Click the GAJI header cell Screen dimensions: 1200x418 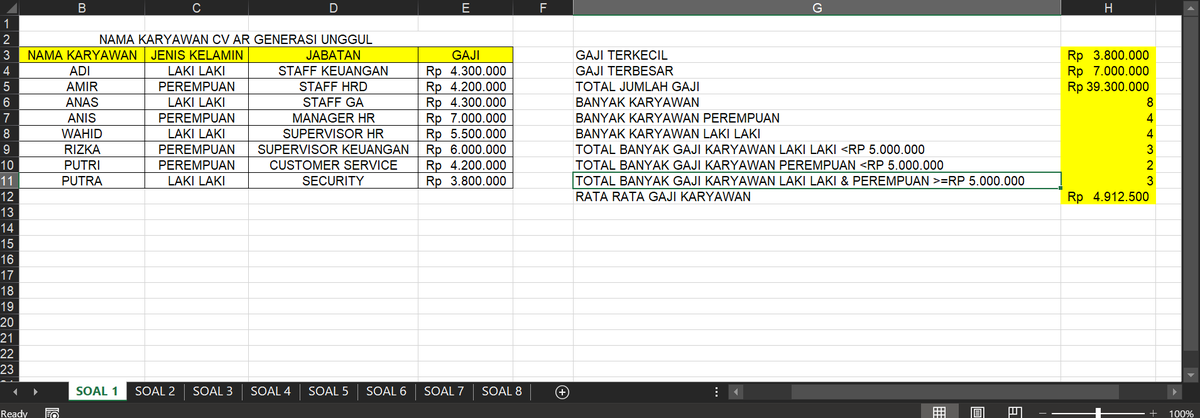[467, 55]
